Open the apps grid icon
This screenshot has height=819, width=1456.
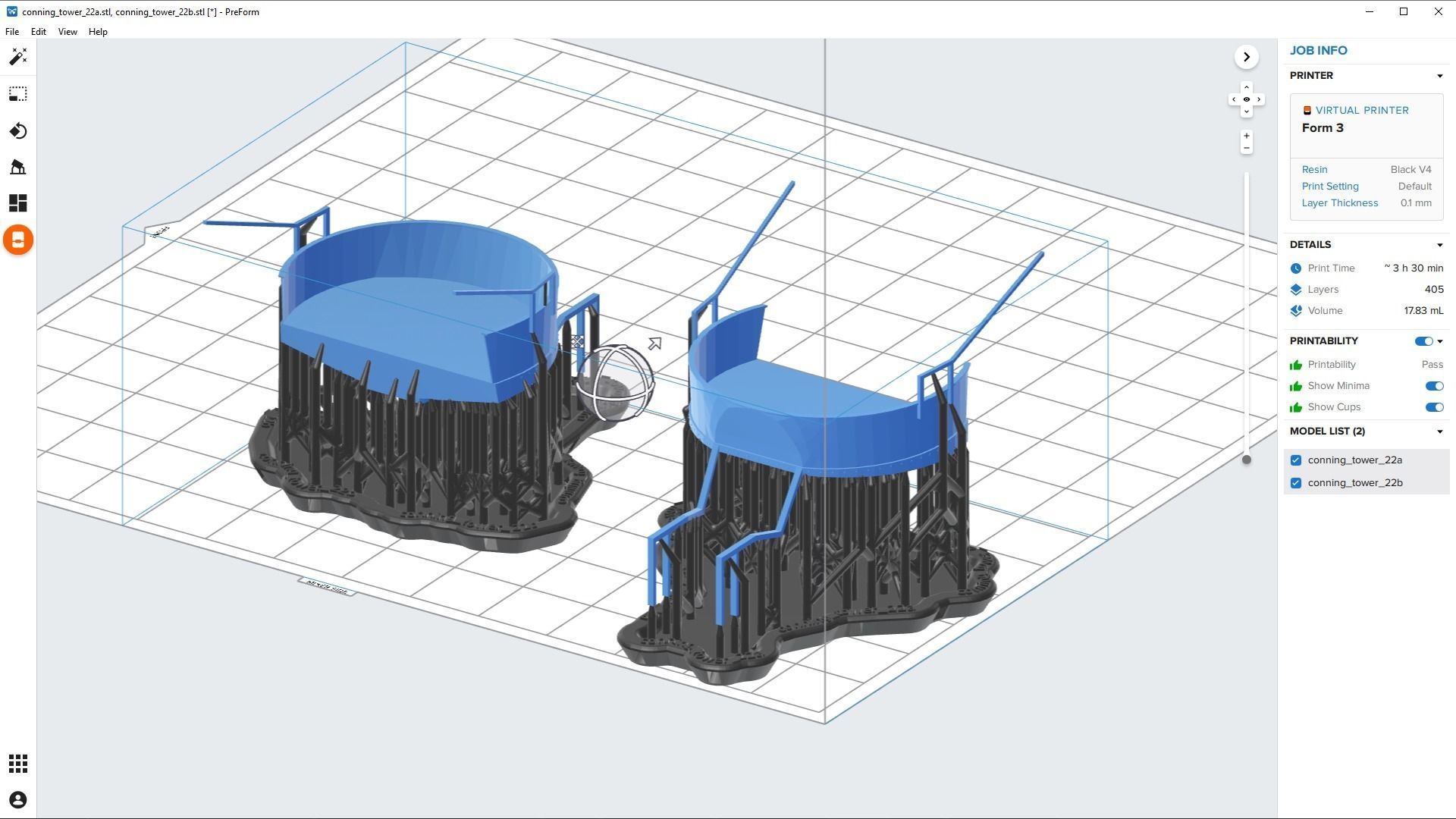pyautogui.click(x=18, y=764)
